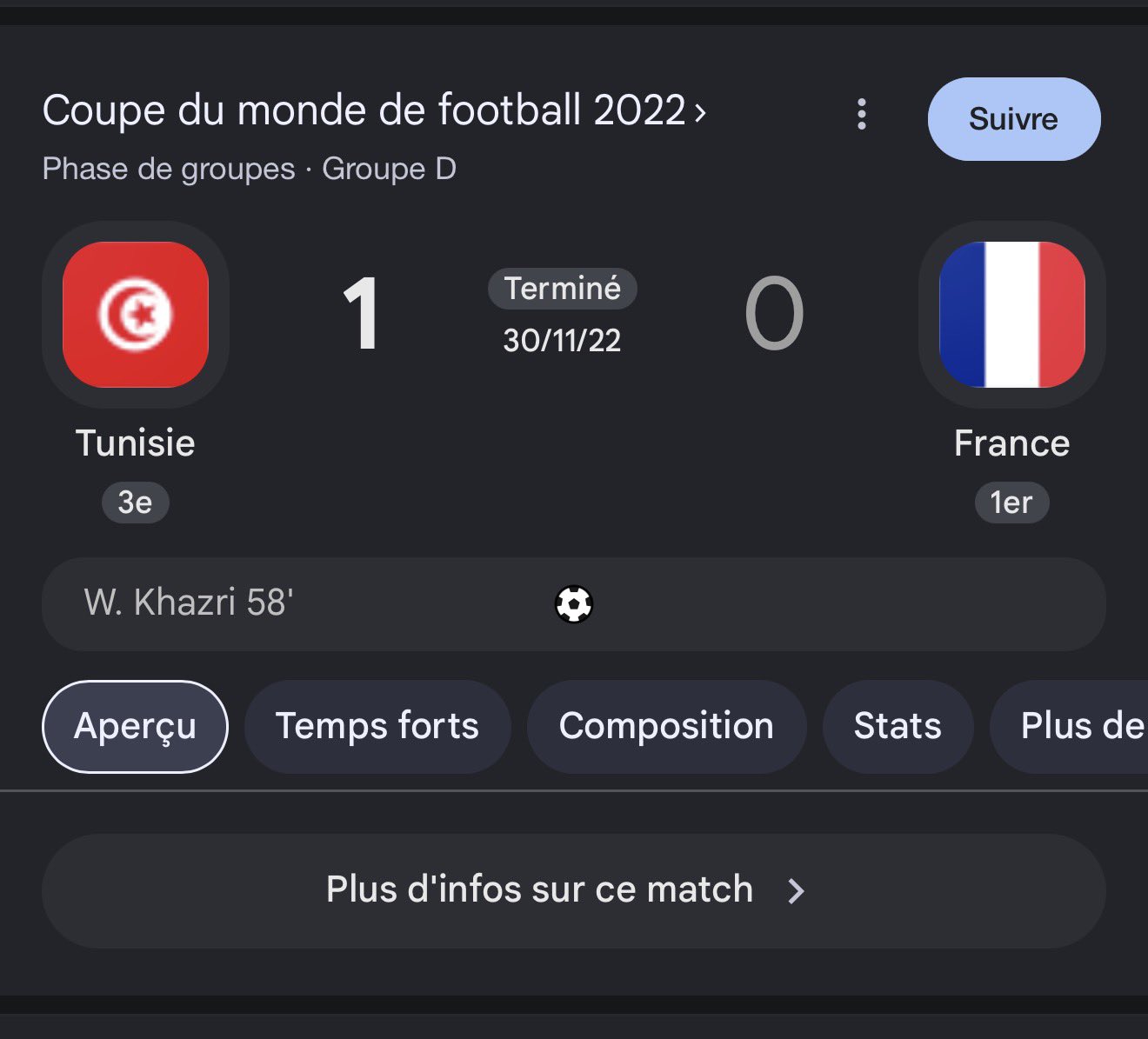Open the three-dot more options menu
1148x1039 pixels.
point(861,114)
